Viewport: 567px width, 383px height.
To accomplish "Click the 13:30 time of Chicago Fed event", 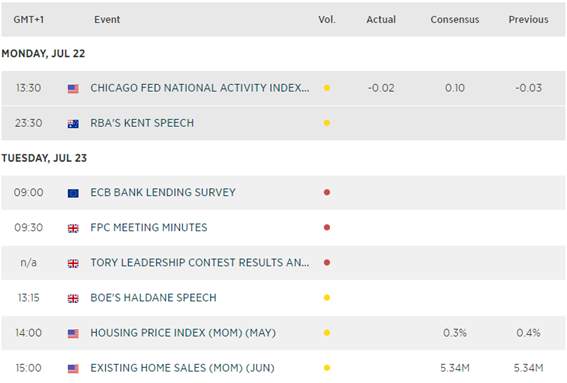I will [29, 88].
